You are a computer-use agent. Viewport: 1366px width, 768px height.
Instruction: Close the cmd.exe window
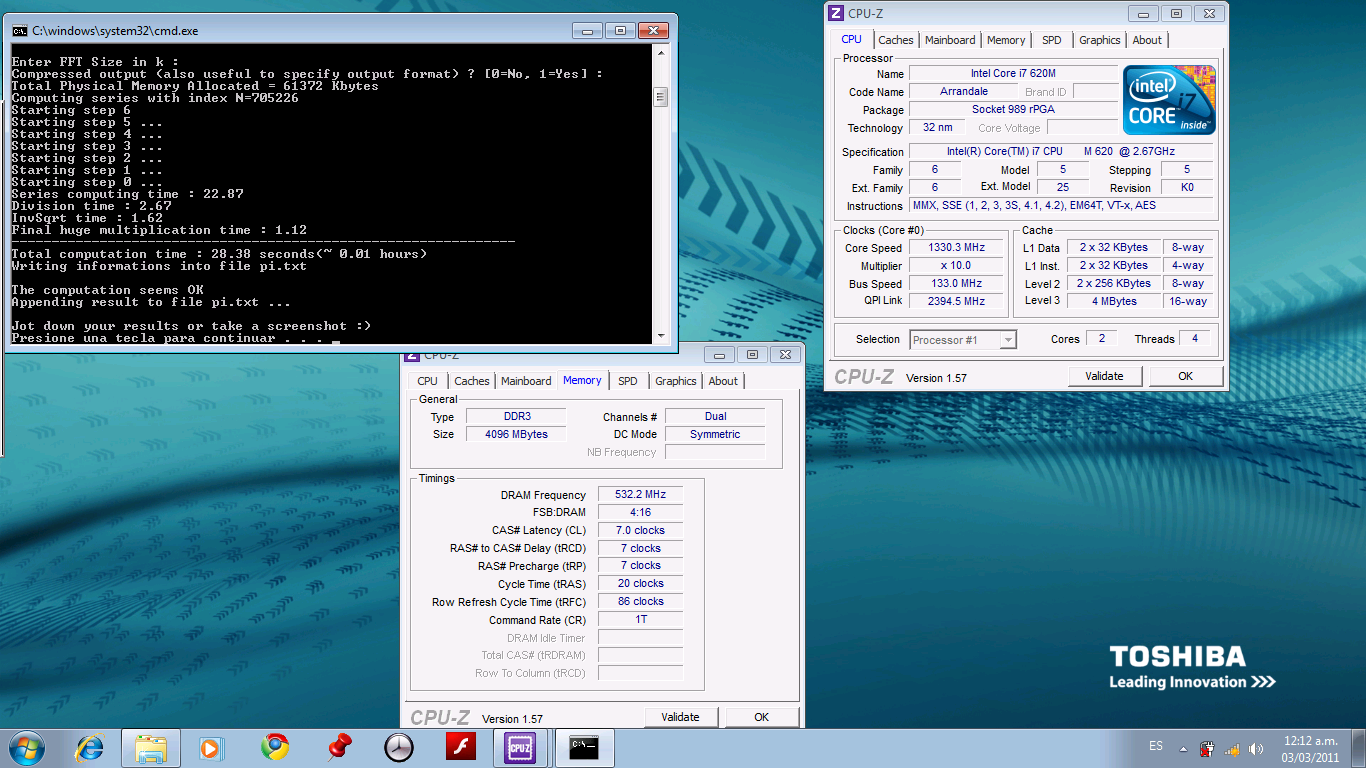point(654,31)
